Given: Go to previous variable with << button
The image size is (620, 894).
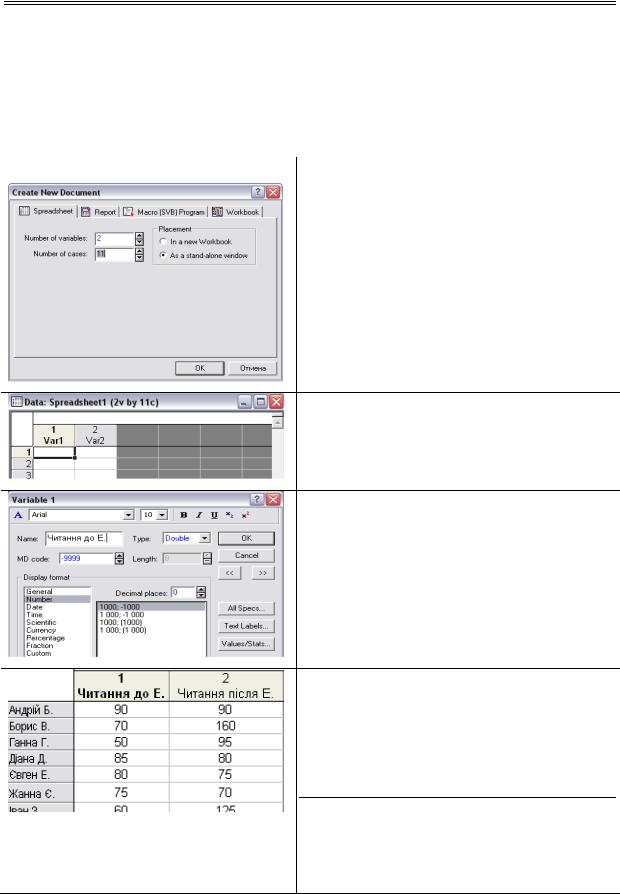Looking at the screenshot, I should coord(229,573).
